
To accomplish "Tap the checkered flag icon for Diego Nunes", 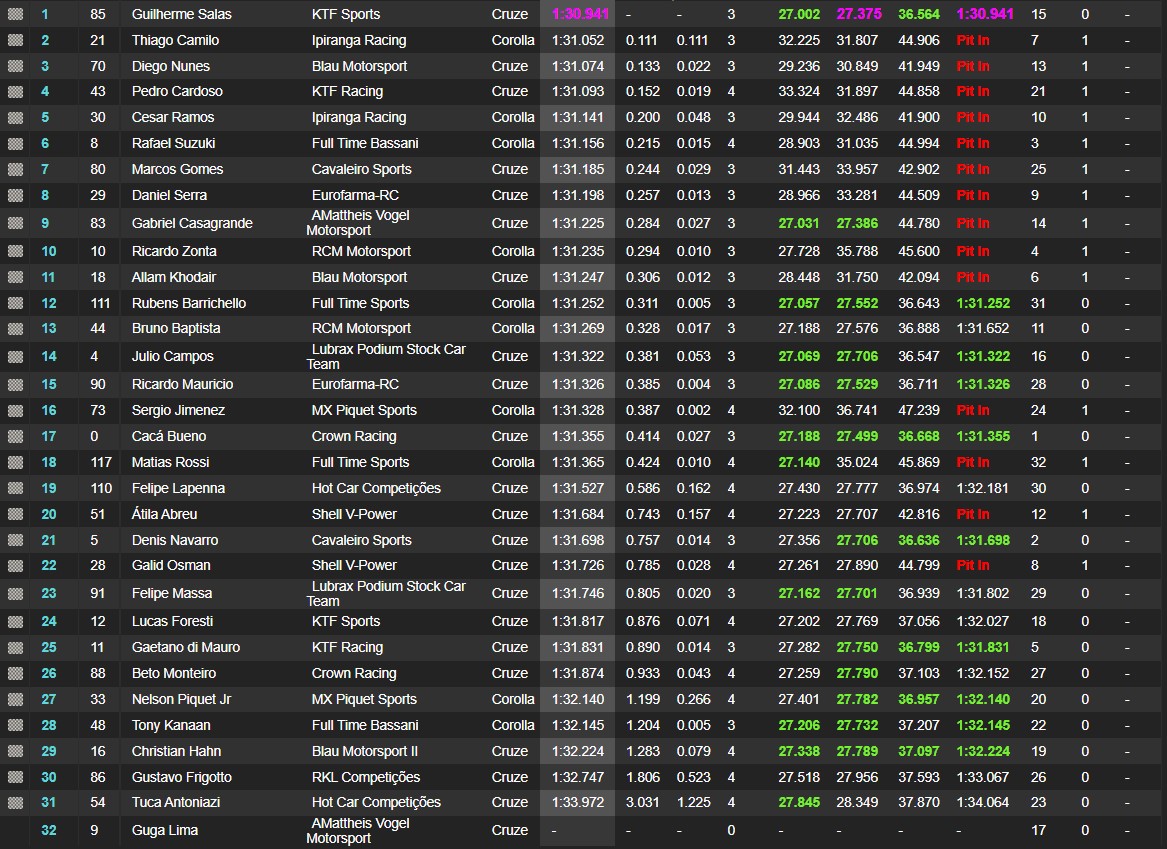I will (x=15, y=66).
